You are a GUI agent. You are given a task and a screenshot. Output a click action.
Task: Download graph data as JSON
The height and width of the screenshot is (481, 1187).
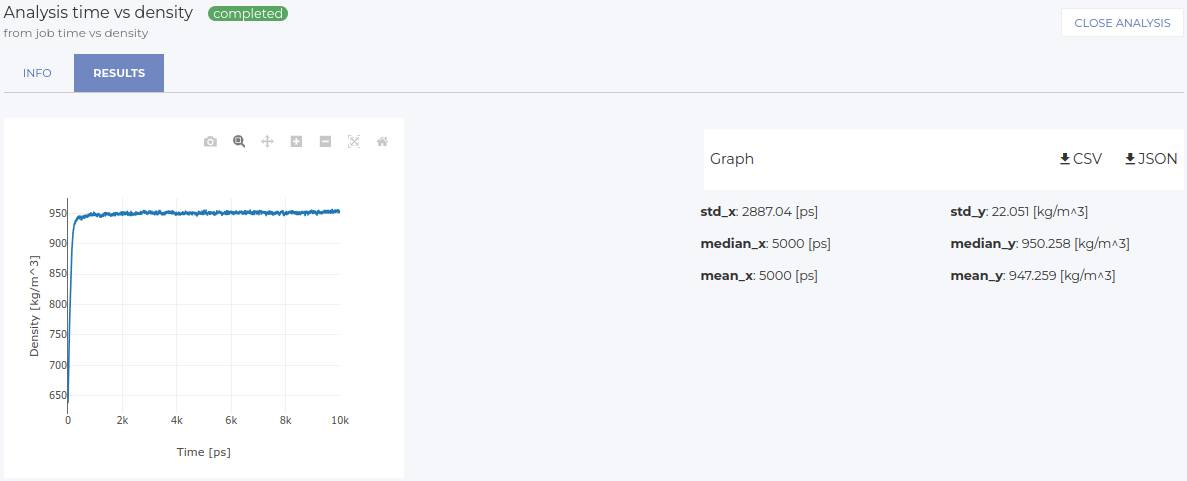pos(1151,159)
